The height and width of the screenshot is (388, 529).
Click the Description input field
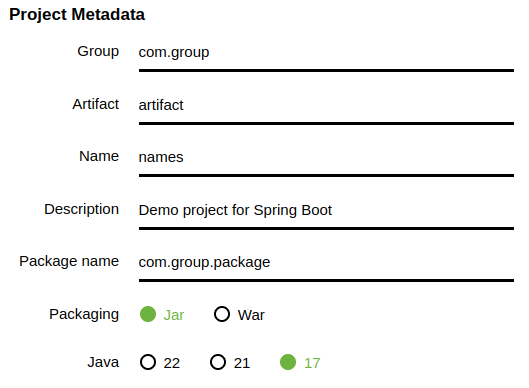(326, 211)
